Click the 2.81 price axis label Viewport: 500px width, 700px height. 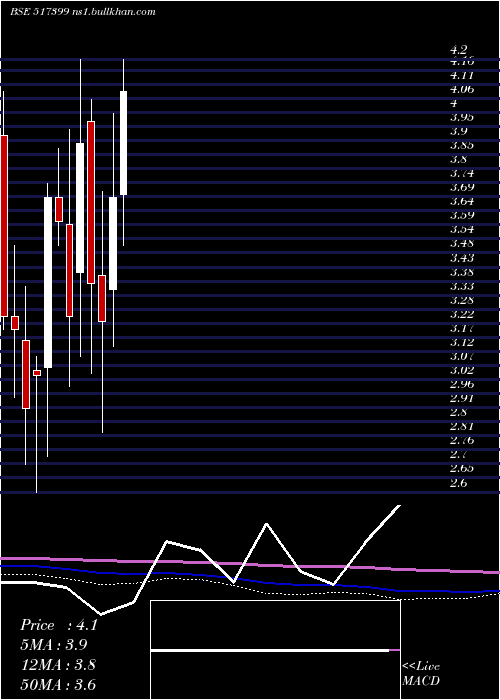[x=462, y=426]
